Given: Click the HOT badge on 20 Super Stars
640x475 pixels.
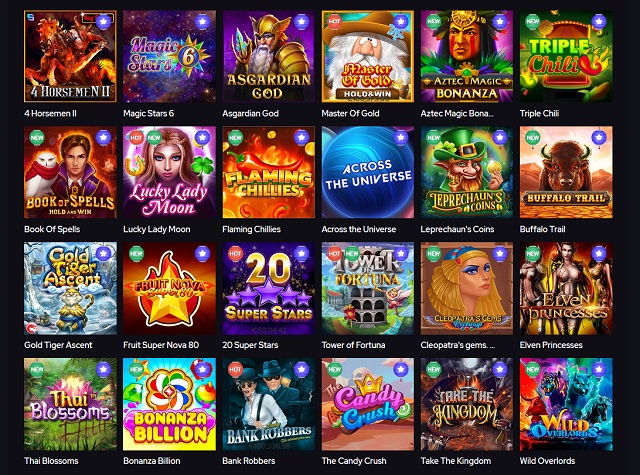Looking at the screenshot, I should pyautogui.click(x=235, y=253).
